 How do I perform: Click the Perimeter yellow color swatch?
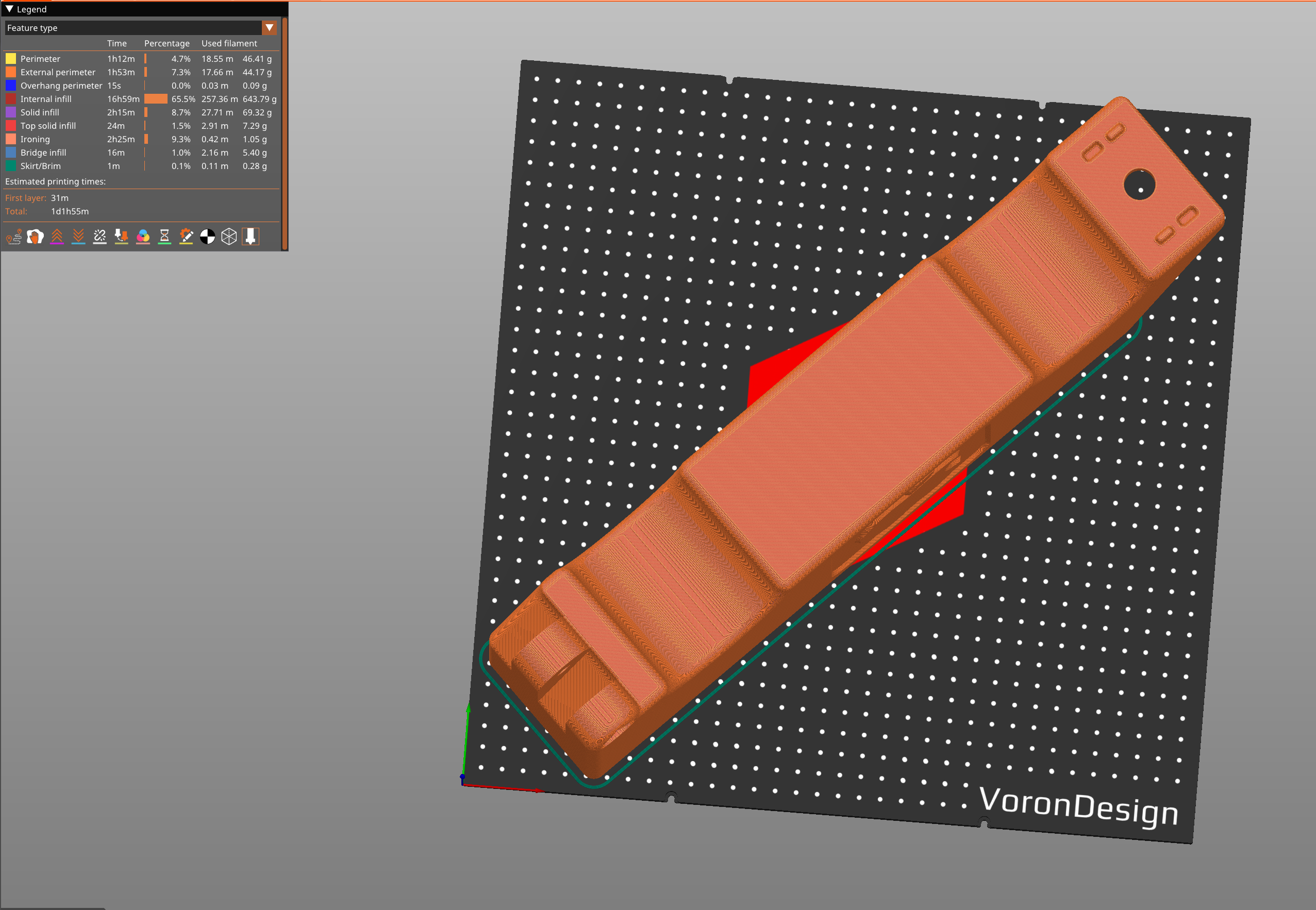[11, 59]
